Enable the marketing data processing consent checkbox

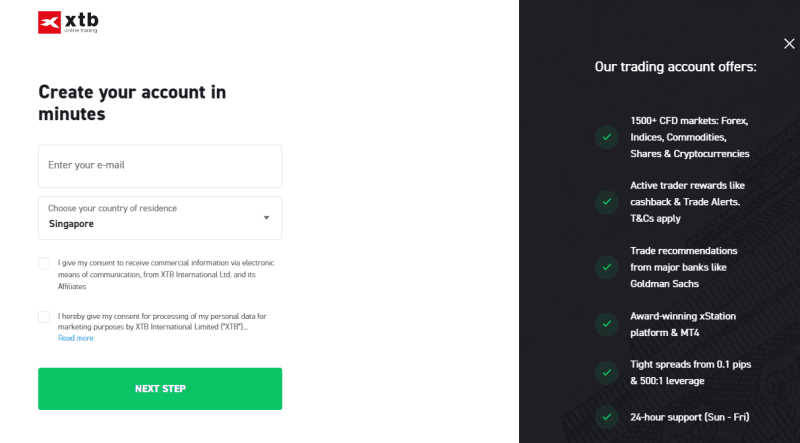pos(44,317)
